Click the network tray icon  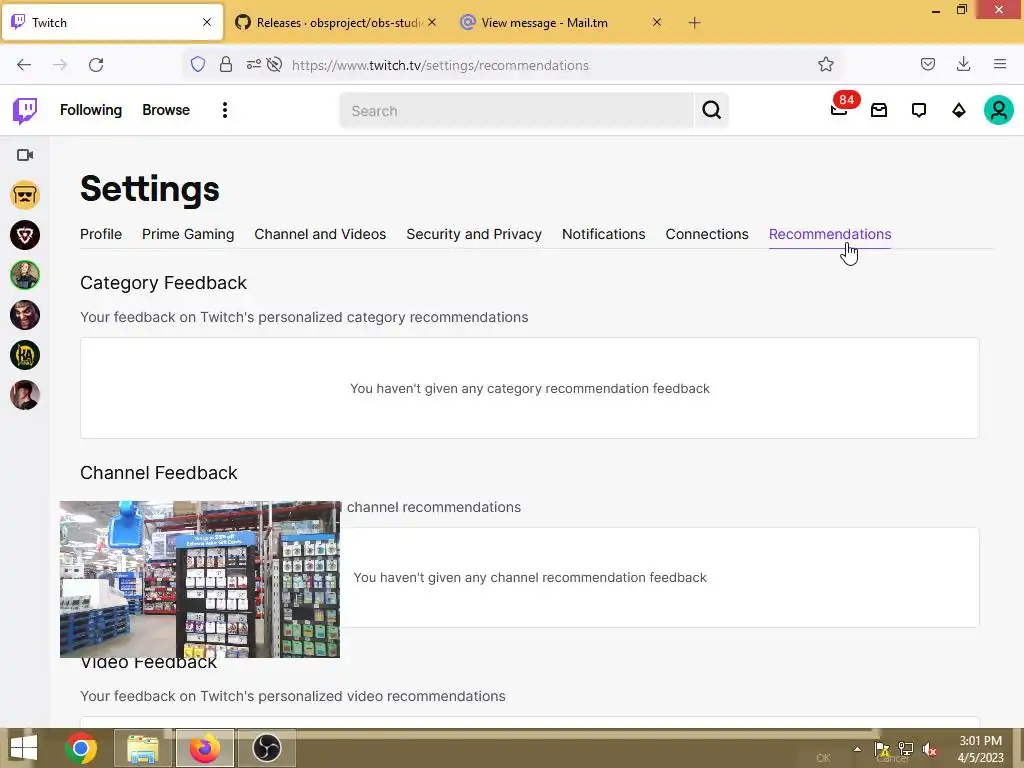tap(906, 749)
